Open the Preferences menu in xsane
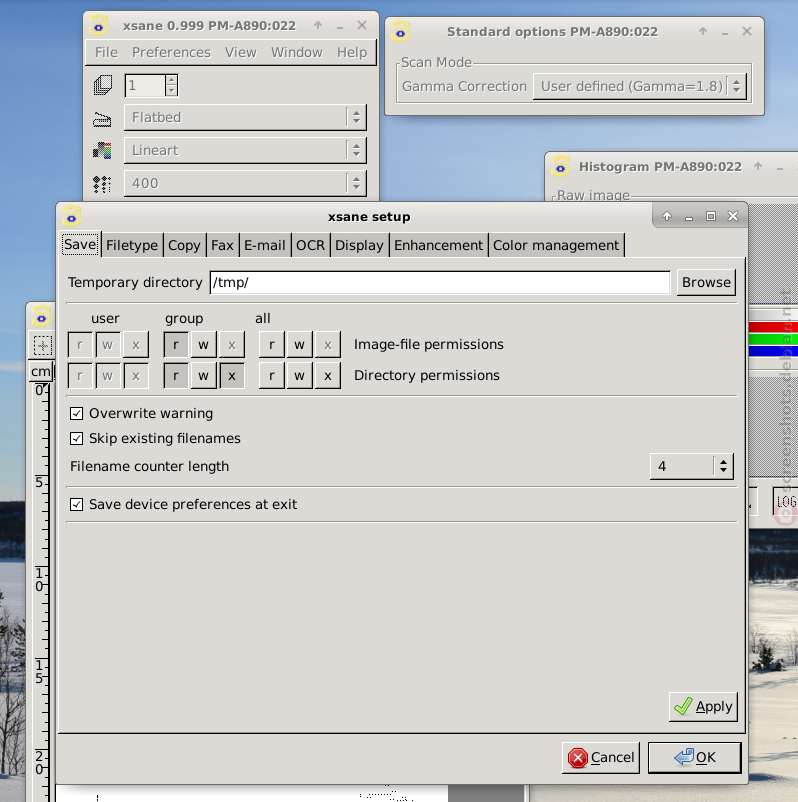Screen dimensions: 798x802 coord(171,52)
